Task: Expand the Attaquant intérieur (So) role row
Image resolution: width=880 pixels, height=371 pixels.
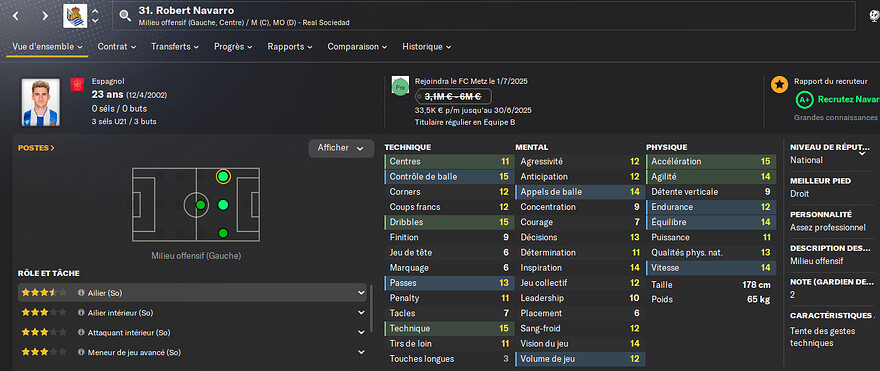Action: (x=361, y=332)
